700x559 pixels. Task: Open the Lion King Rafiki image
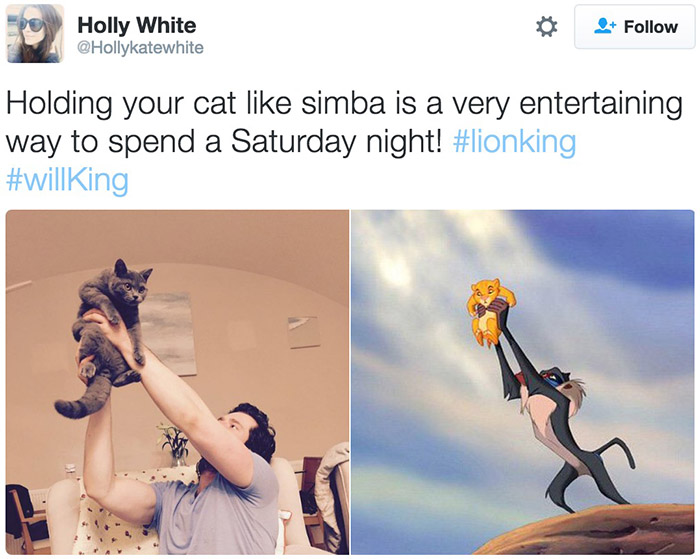point(523,382)
